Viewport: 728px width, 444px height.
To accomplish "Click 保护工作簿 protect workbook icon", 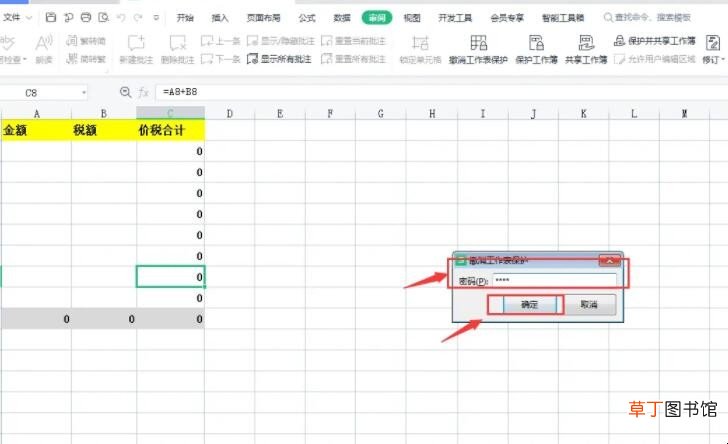I will pyautogui.click(x=536, y=49).
